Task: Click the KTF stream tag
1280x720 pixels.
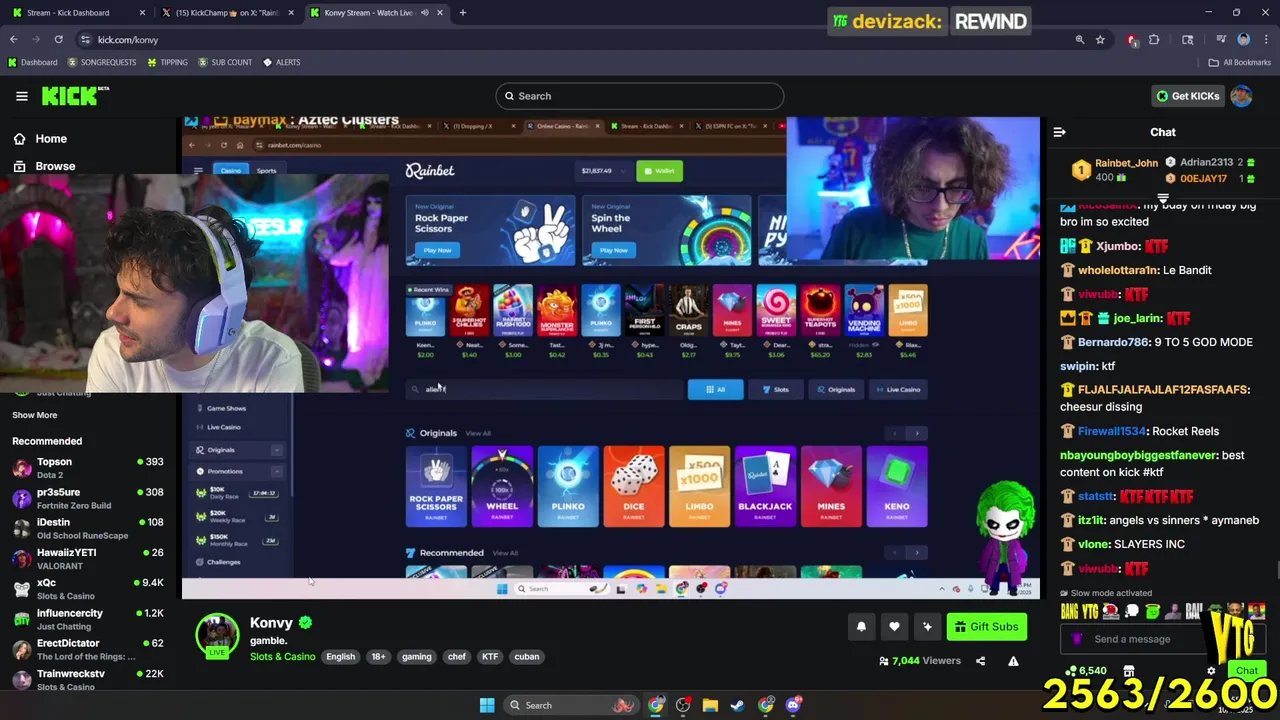Action: (x=490, y=657)
